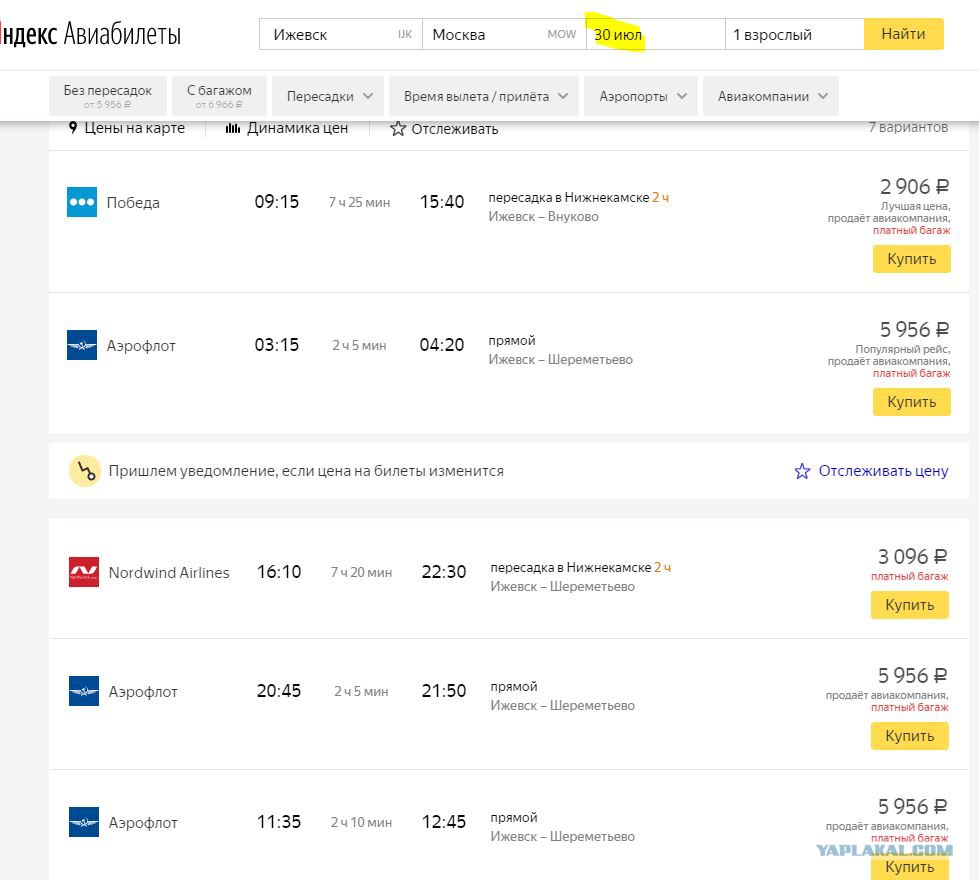Screen dimensions: 979x880
Task: Click the Найти search button
Action: click(x=903, y=34)
